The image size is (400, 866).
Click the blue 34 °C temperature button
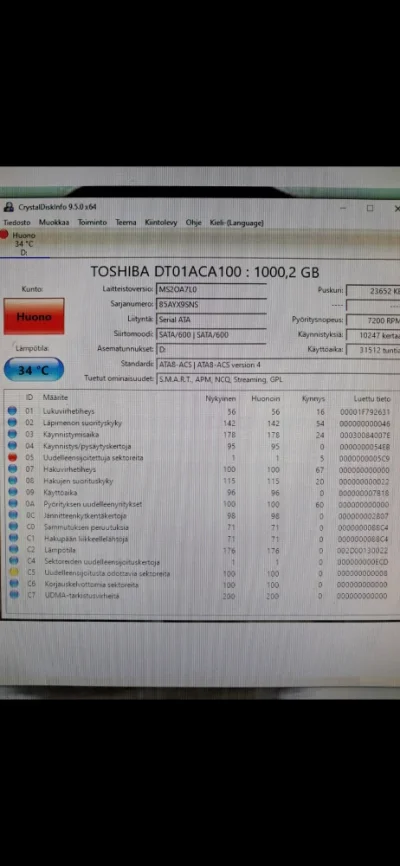[34, 370]
